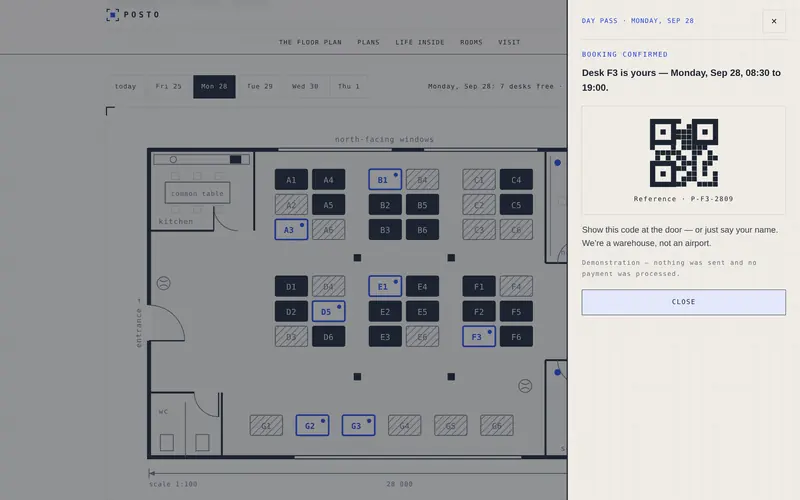Select desk B2 on the floor plan
This screenshot has width=800, height=500.
[385, 205]
